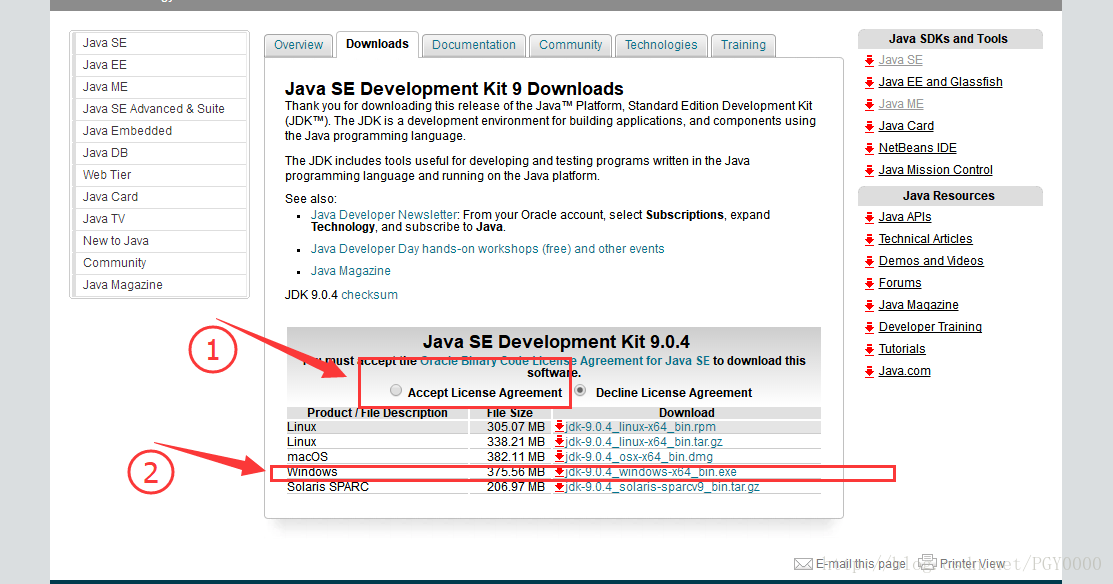Screen dimensions: 1113x584
Task: Click the red arrow icon next to Developer Training
Action: pyautogui.click(x=870, y=327)
